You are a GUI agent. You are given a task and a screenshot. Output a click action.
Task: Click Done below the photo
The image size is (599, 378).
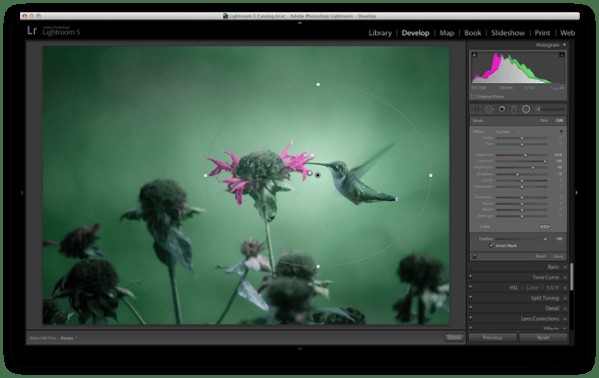[x=454, y=337]
